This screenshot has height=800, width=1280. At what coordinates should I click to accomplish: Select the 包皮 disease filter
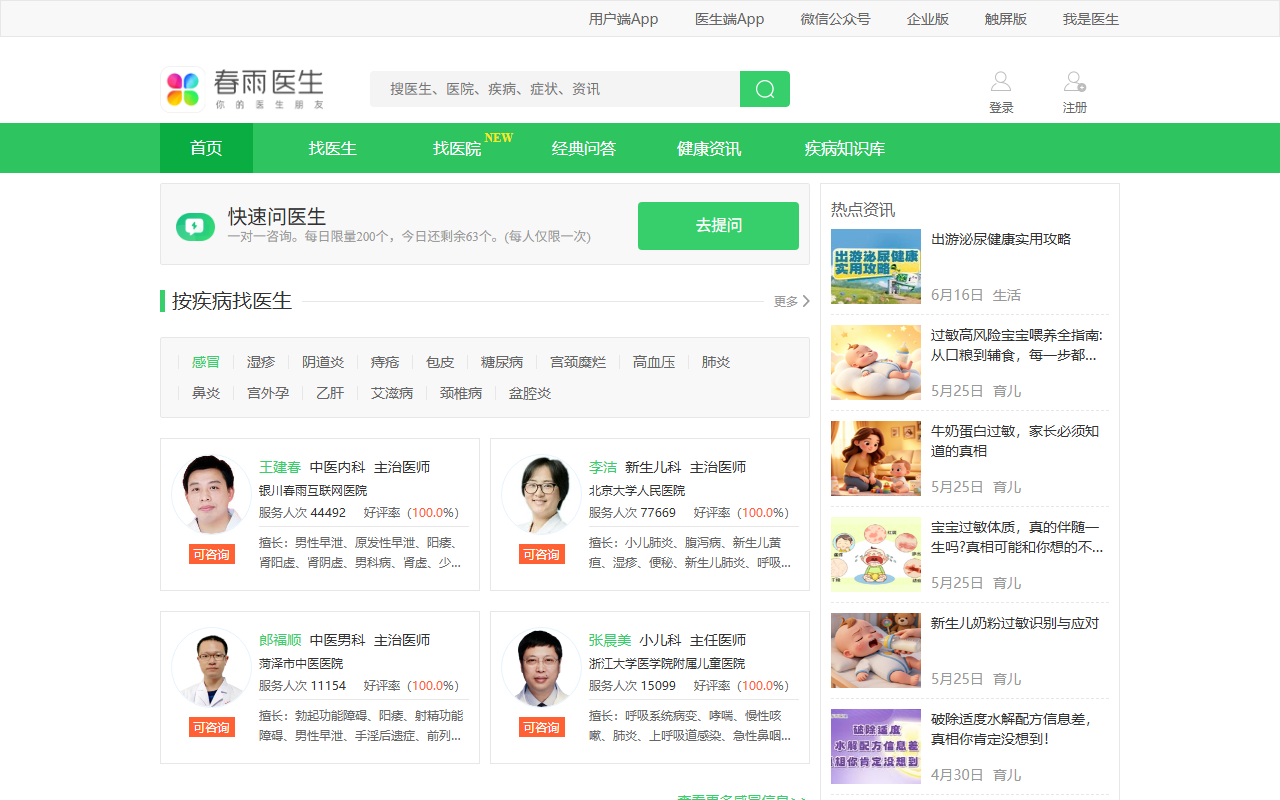pos(440,362)
